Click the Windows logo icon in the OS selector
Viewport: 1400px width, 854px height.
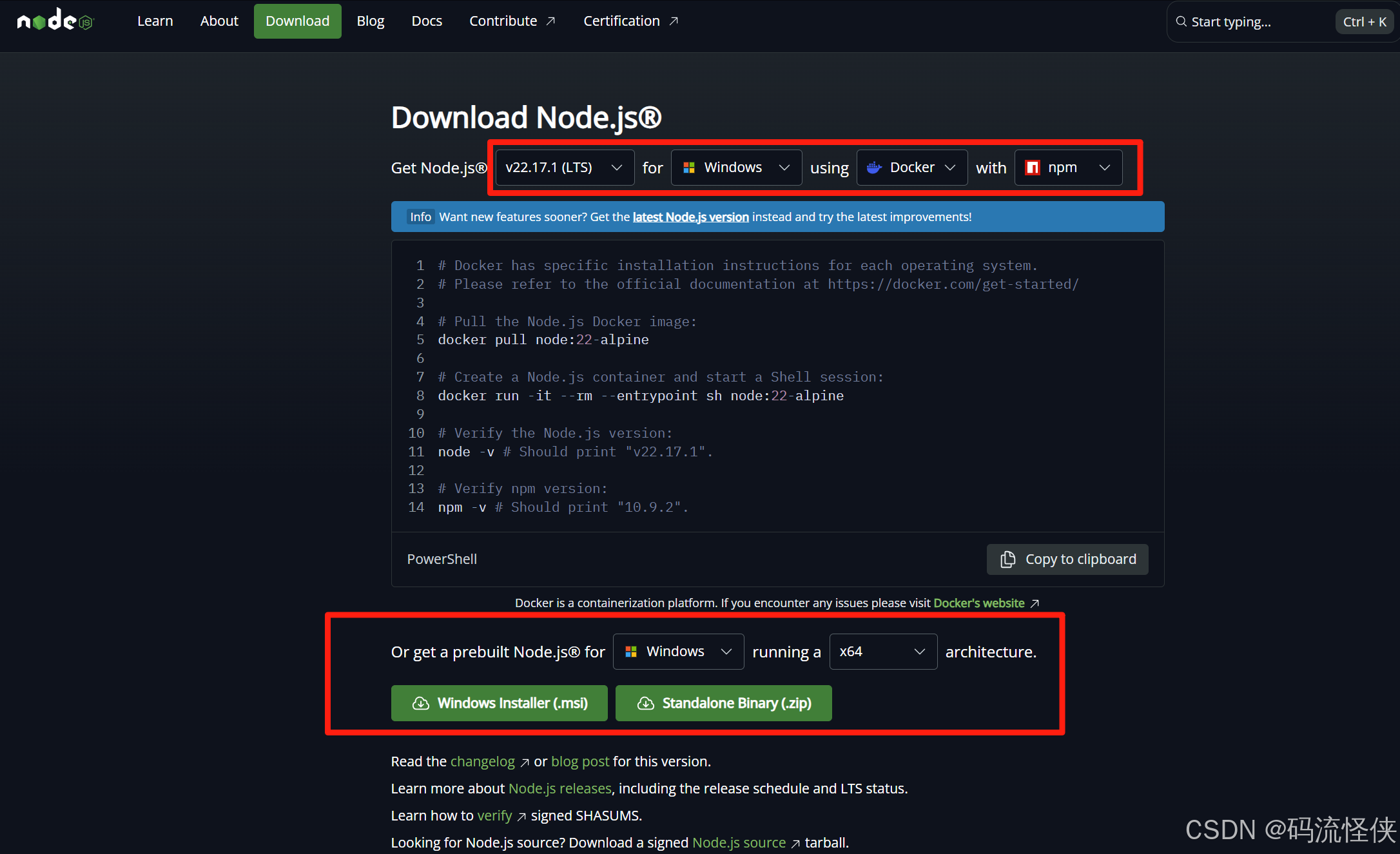click(x=689, y=167)
